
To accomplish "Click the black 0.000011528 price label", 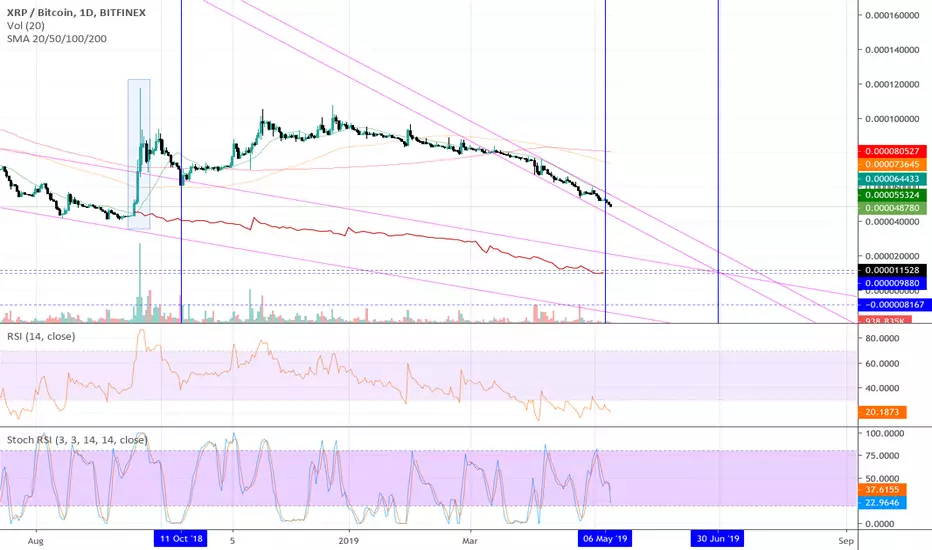I will coord(892,271).
